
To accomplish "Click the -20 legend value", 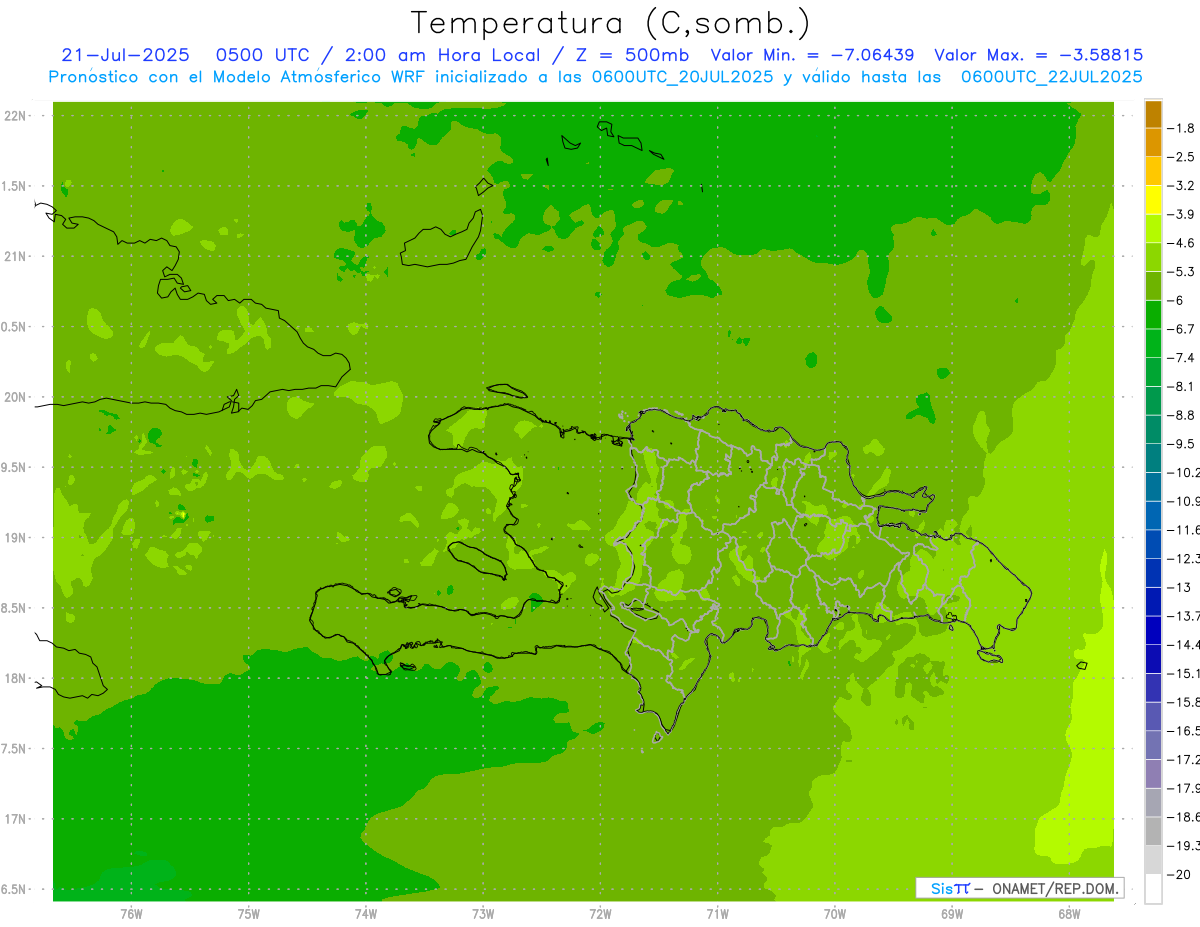I will click(x=1178, y=874).
